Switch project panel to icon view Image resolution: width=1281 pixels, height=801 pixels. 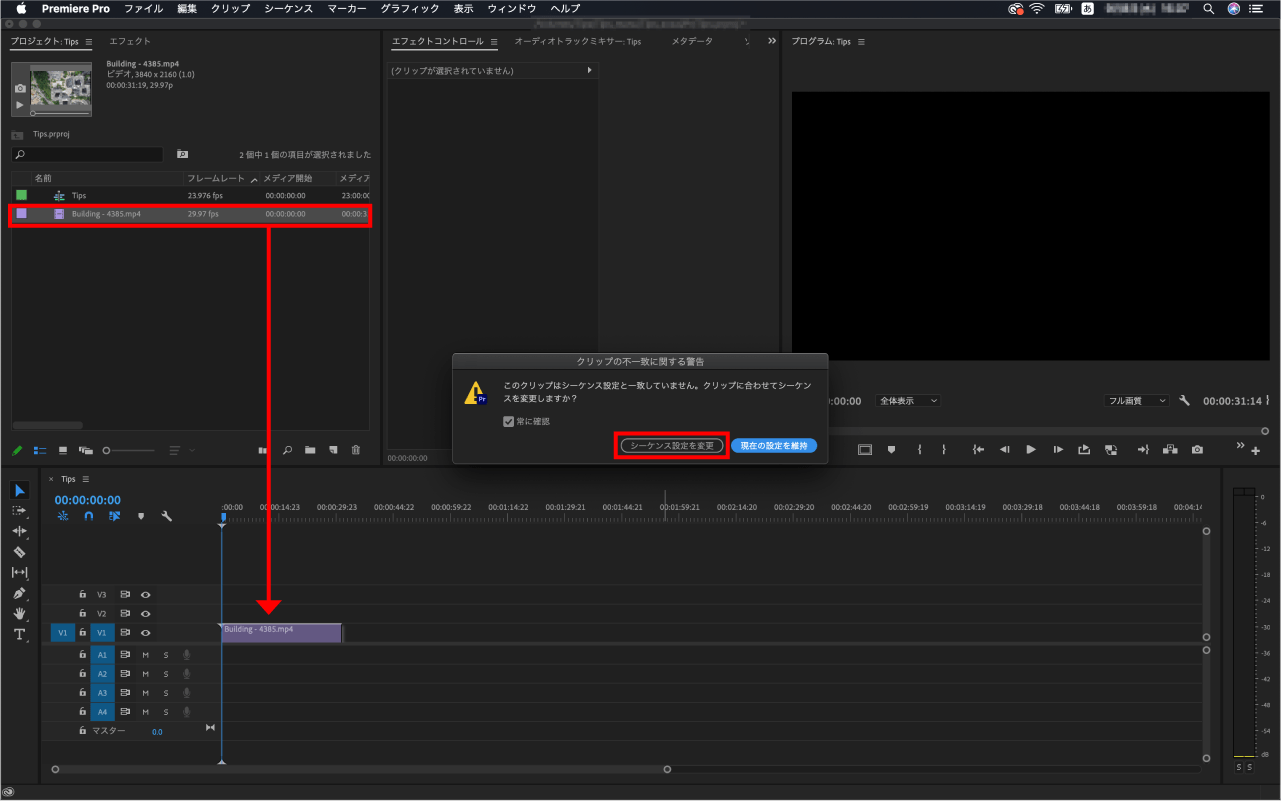pos(63,450)
